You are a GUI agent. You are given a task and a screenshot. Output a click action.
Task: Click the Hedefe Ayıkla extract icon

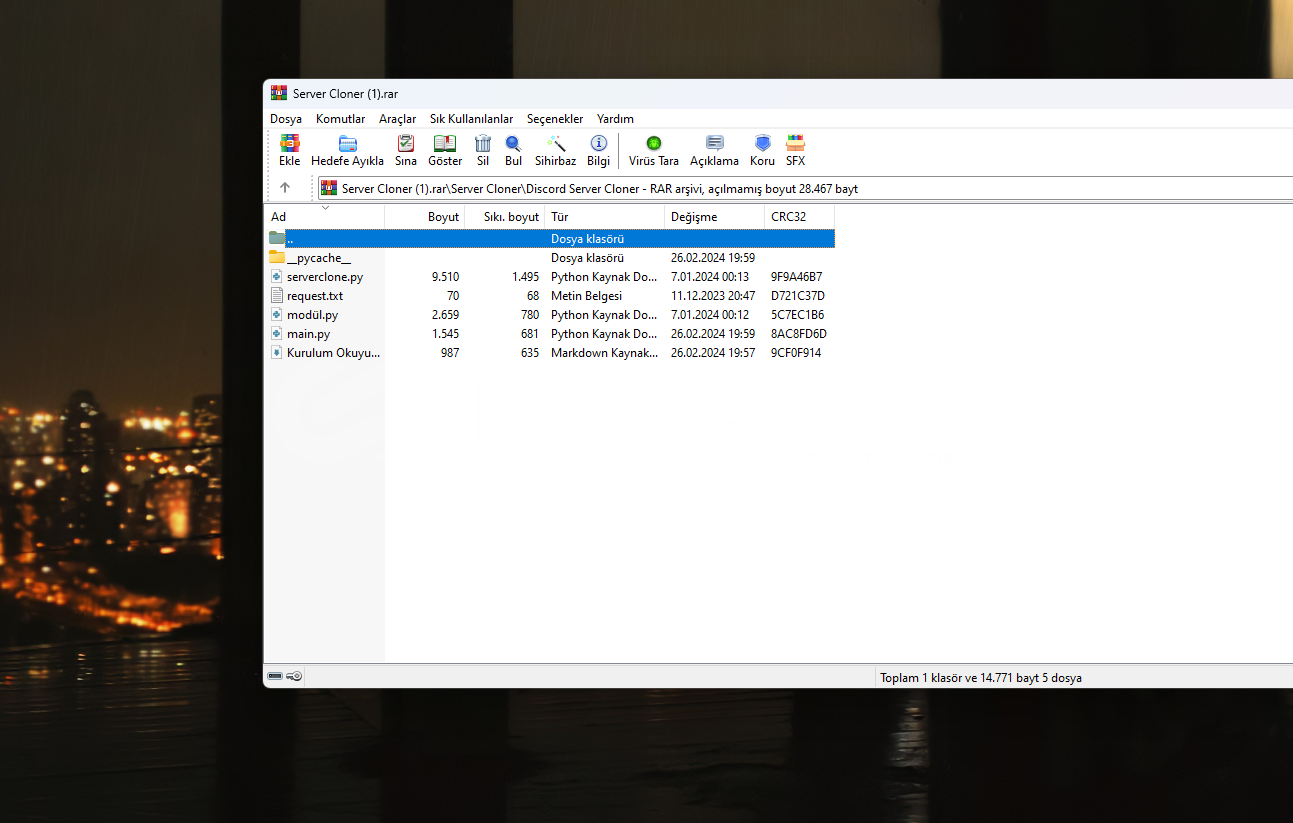(x=347, y=143)
